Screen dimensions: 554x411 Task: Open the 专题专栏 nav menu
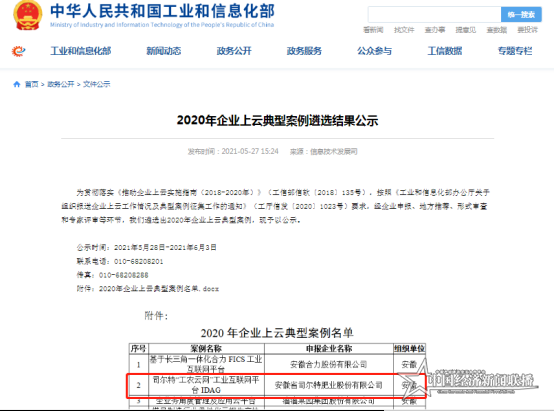pos(515,51)
